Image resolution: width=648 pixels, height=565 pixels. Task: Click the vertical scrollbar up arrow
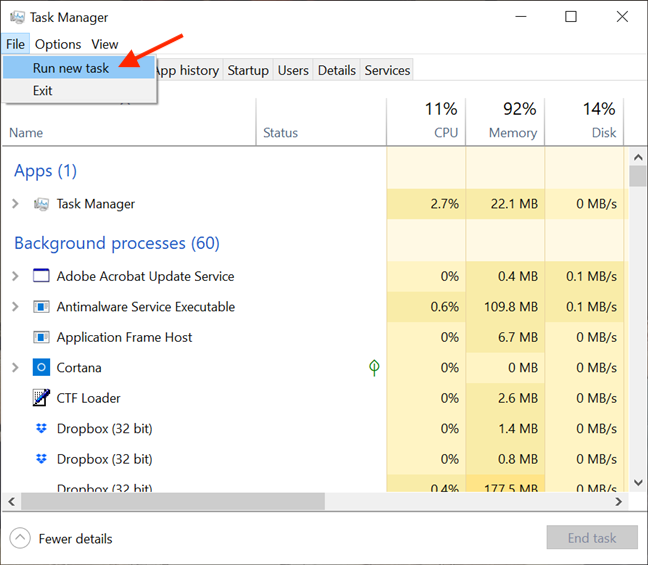pos(638,157)
